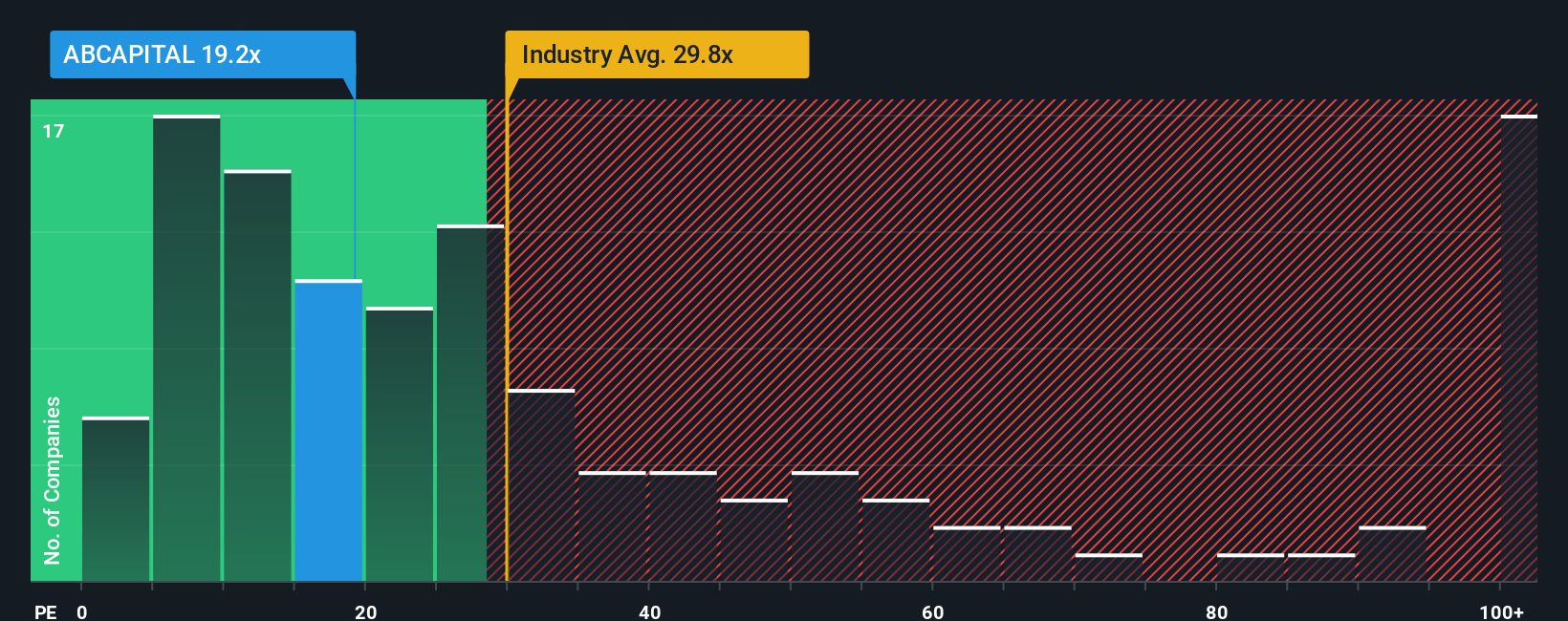This screenshot has height=621, width=1568.
Task: Select the histogram bar for PE 35-40
Action: 612,526
